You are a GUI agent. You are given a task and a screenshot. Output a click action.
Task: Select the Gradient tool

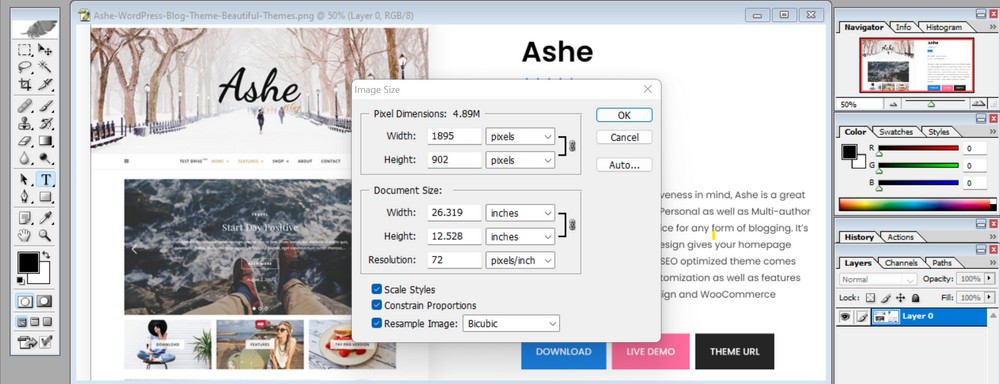point(45,140)
